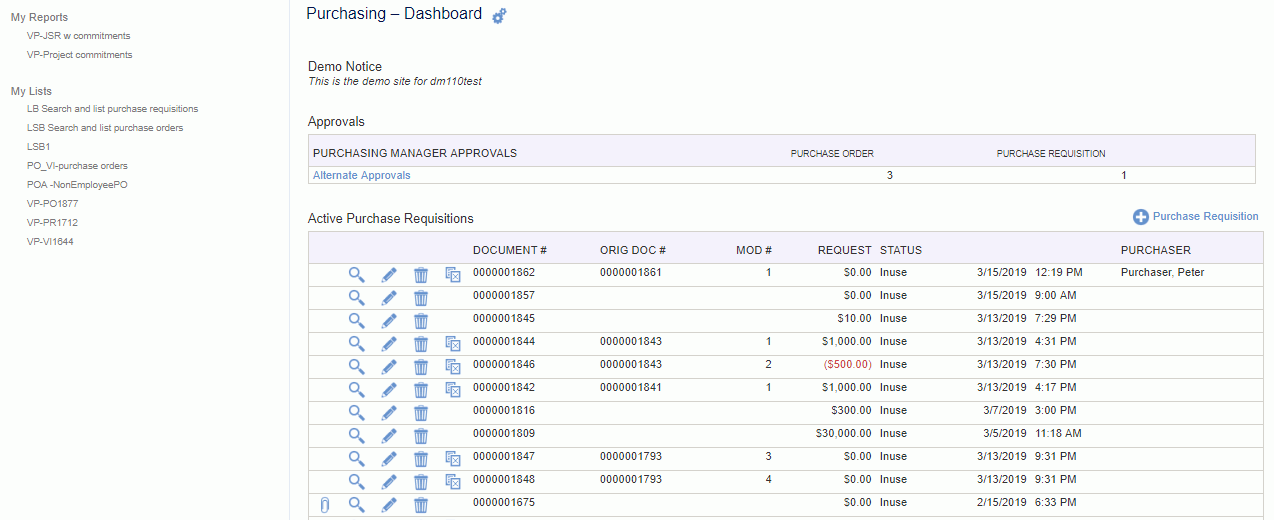Screen dimensions: 1274x520
Task: Create a new Purchase Requisition
Action: pos(1195,216)
